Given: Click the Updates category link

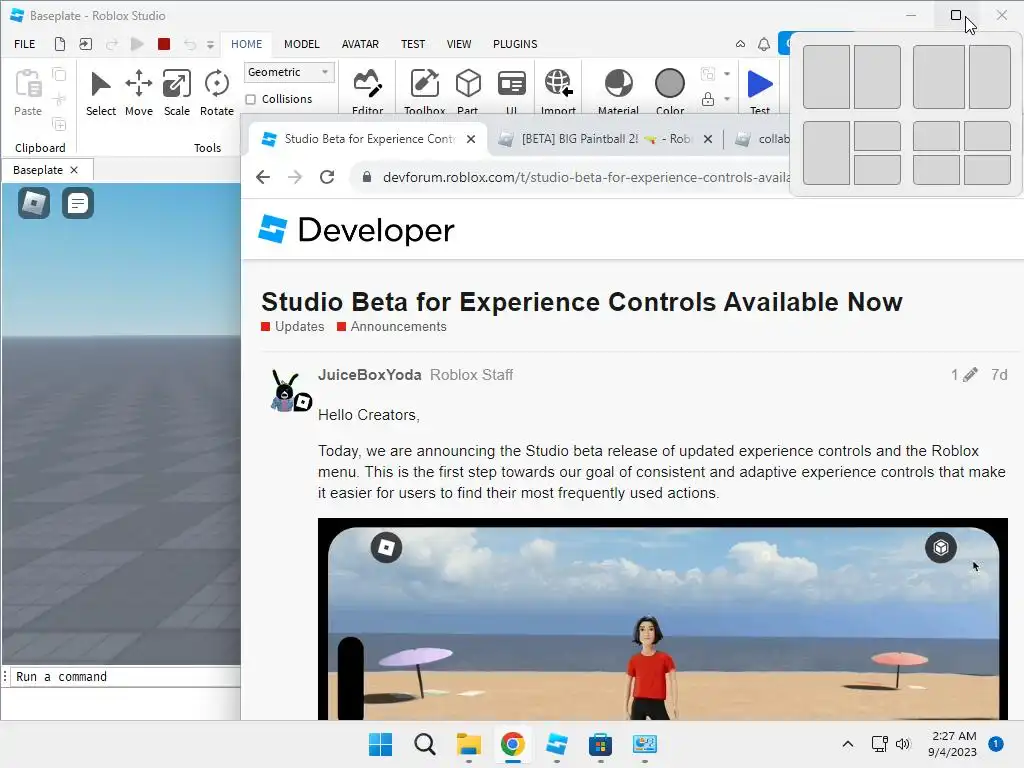Looking at the screenshot, I should pos(293,327).
